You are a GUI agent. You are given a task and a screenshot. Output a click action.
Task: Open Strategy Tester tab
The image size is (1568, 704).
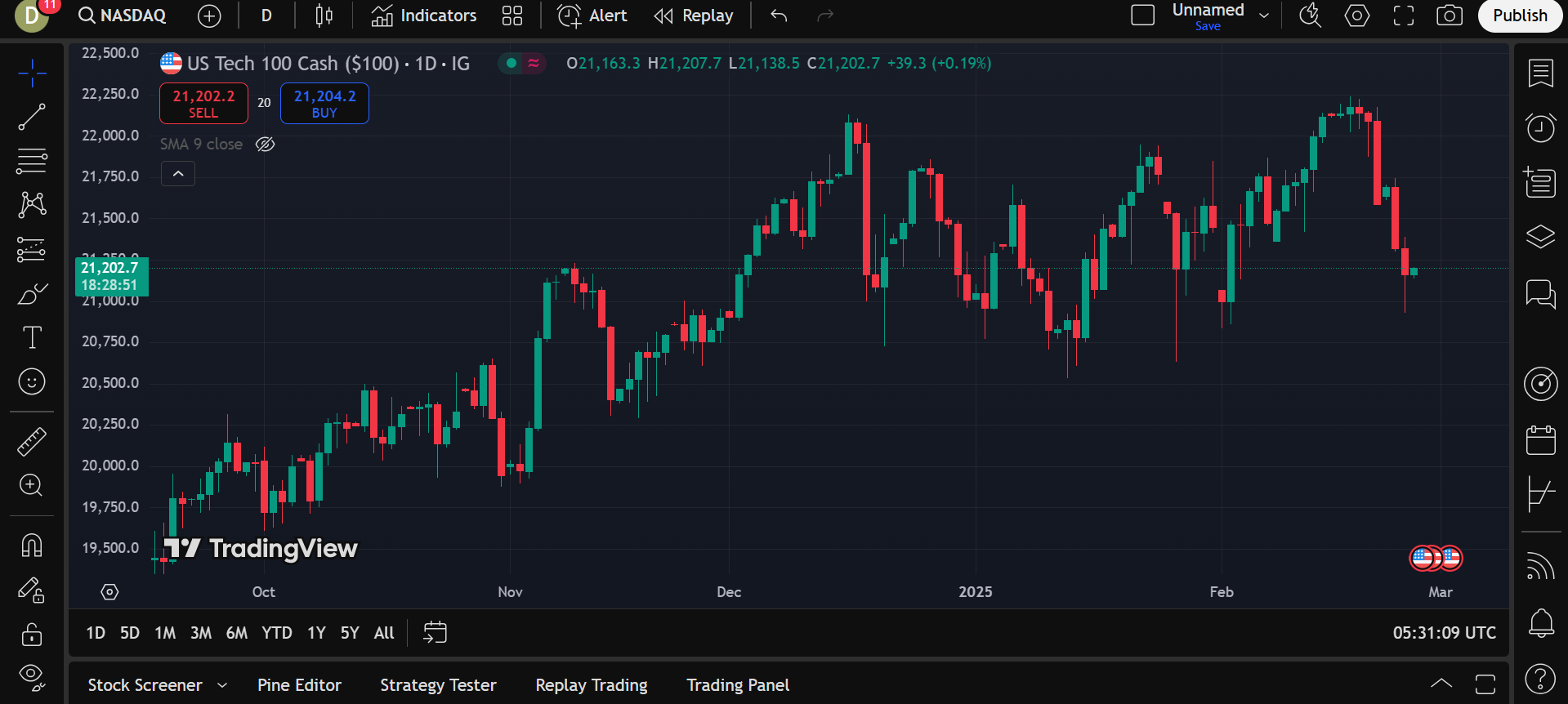pyautogui.click(x=438, y=685)
